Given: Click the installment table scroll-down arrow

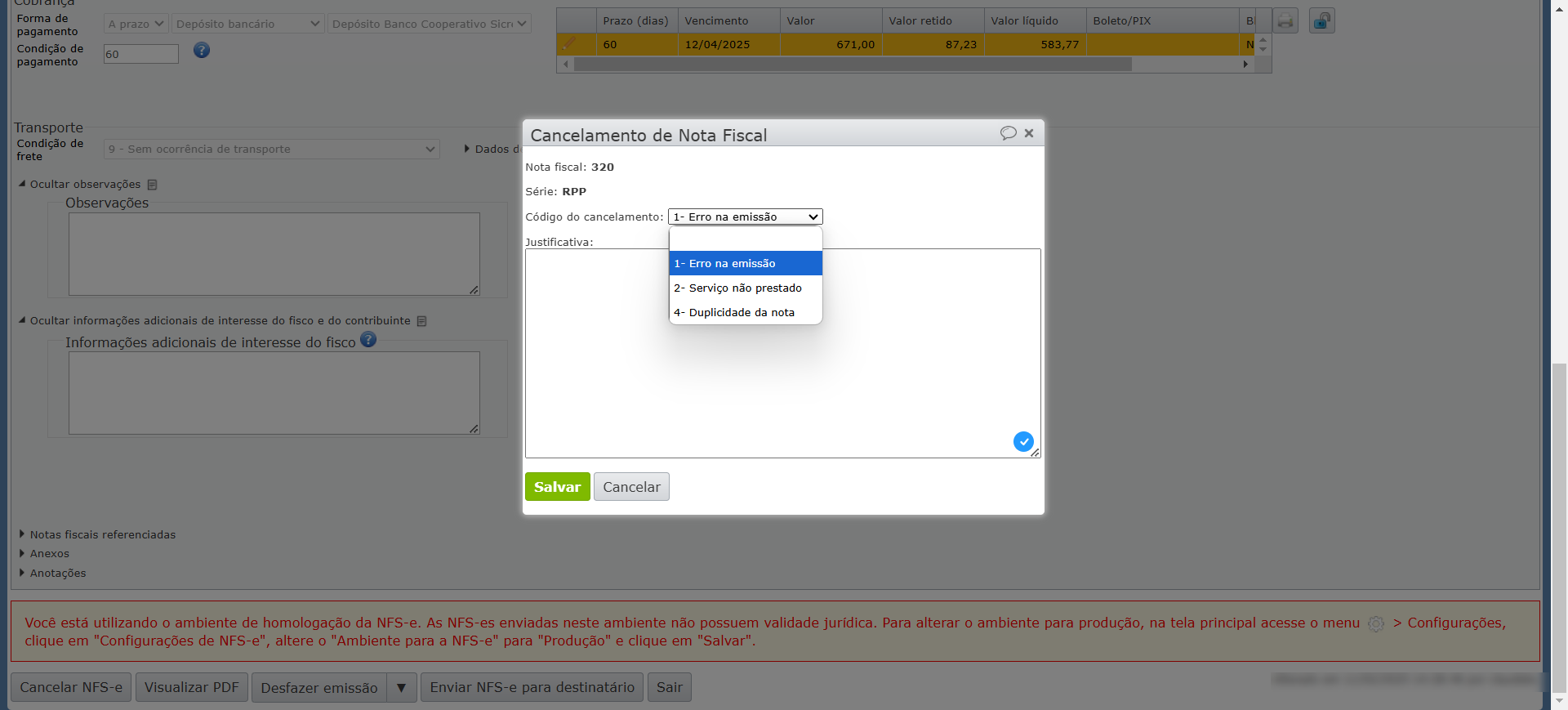Looking at the screenshot, I should coord(1263,49).
